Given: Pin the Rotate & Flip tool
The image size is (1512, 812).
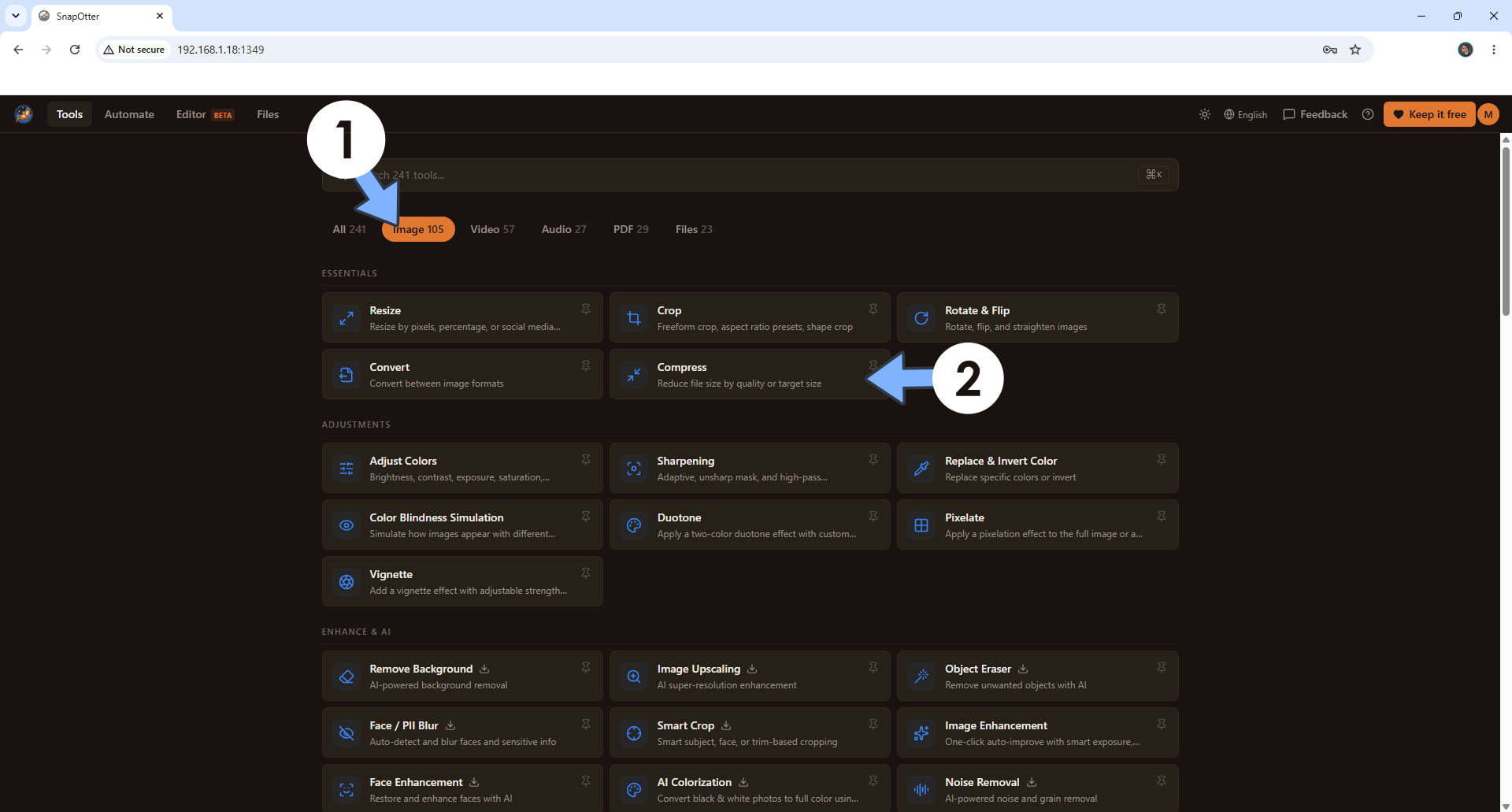Looking at the screenshot, I should [1162, 310].
